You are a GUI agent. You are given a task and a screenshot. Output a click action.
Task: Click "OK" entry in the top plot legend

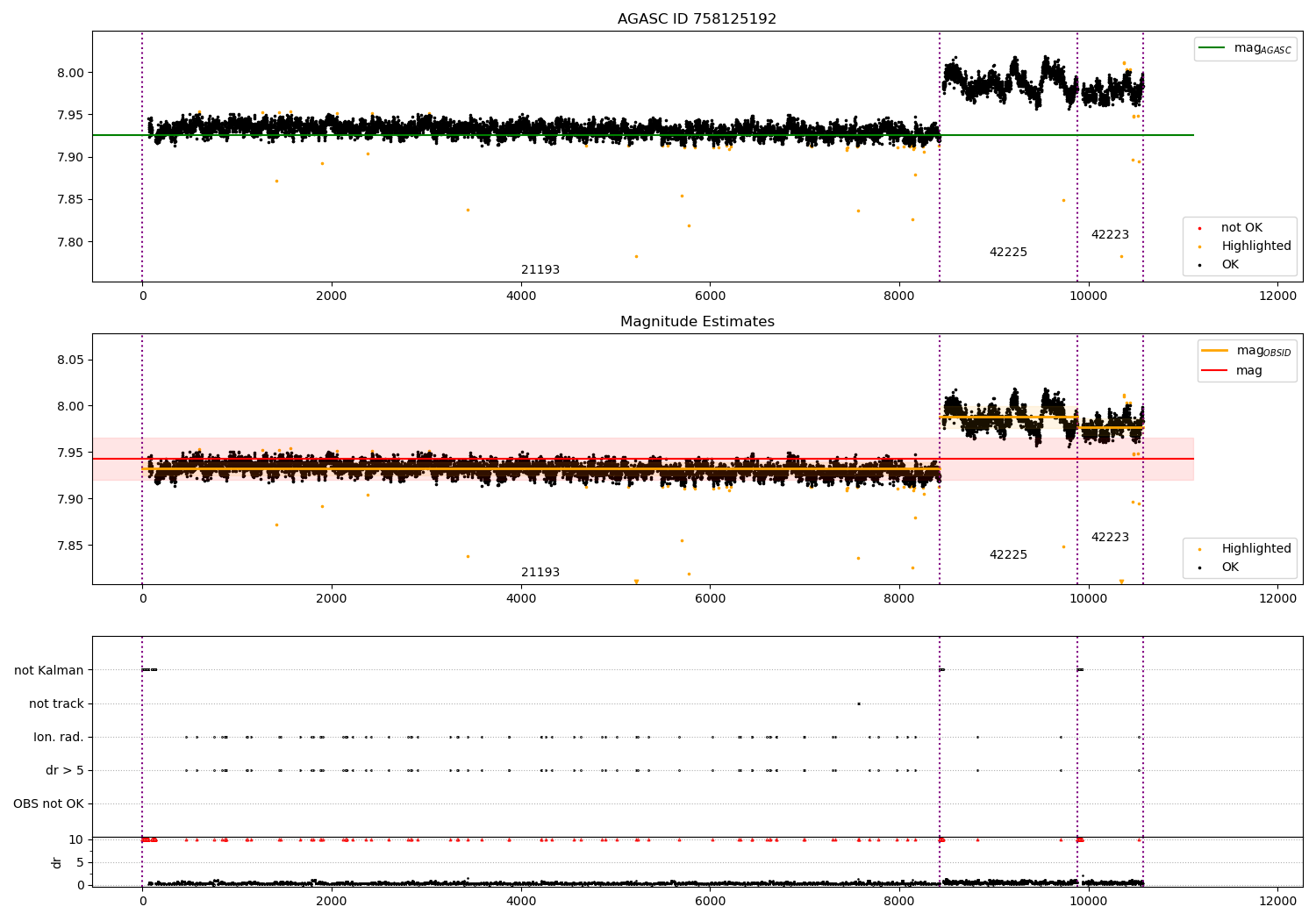tap(1230, 265)
